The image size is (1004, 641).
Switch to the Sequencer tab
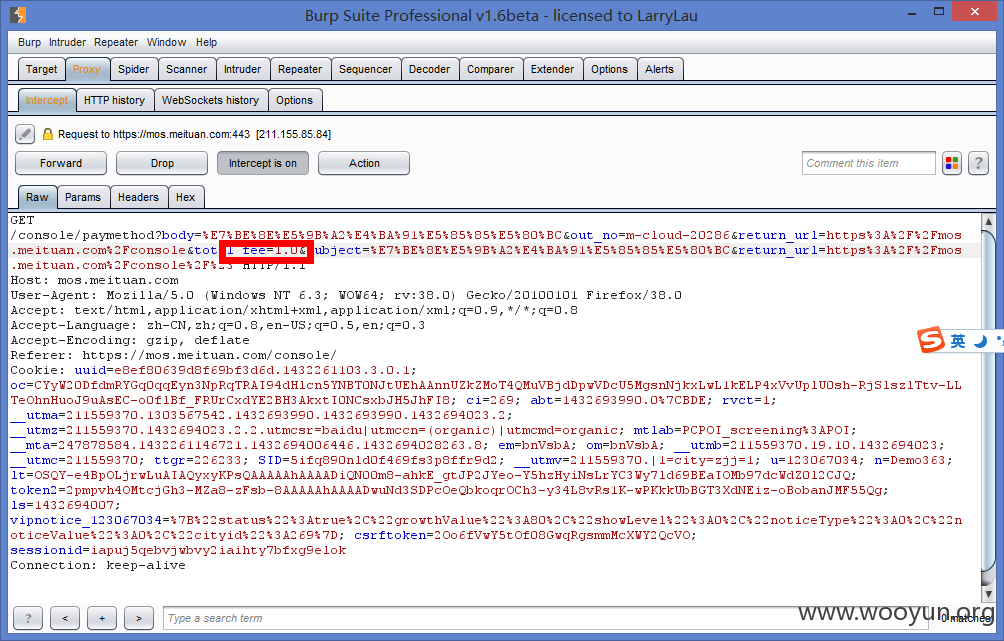coord(366,69)
